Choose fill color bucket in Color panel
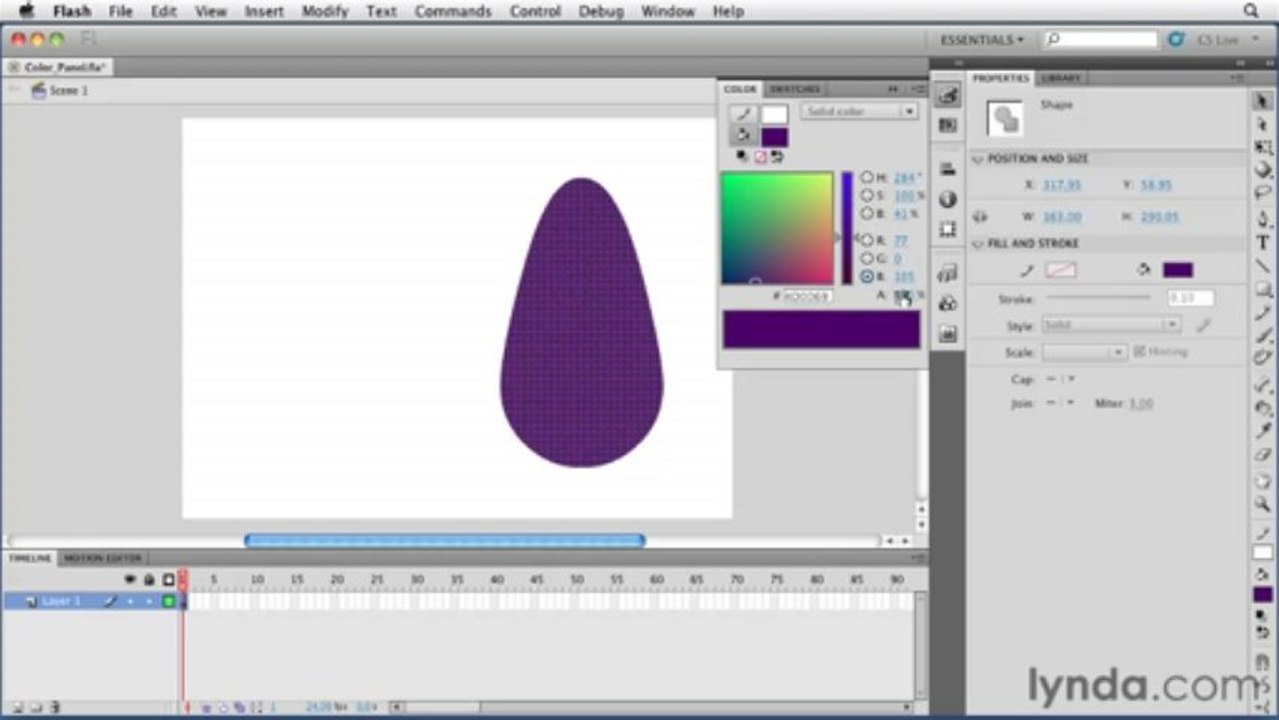This screenshot has height=720, width=1279. coord(743,137)
